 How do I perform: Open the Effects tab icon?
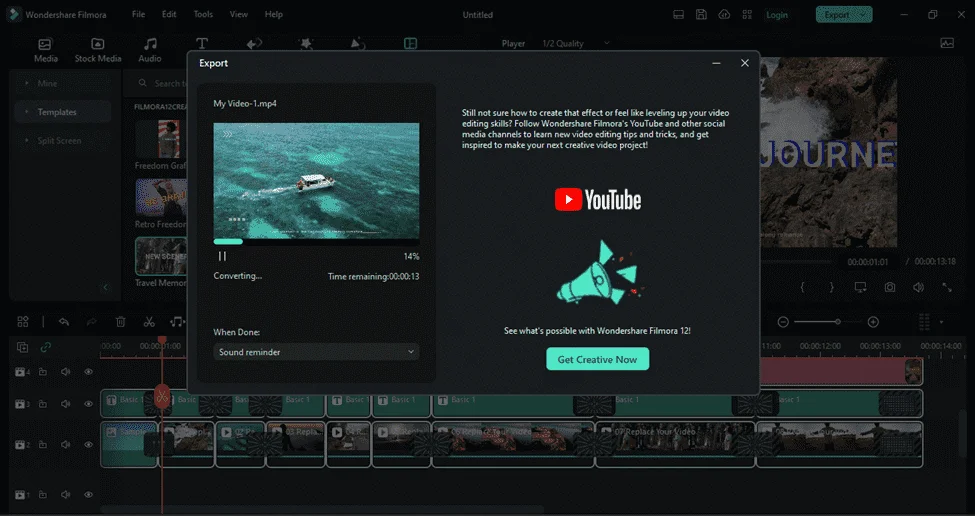(x=306, y=44)
